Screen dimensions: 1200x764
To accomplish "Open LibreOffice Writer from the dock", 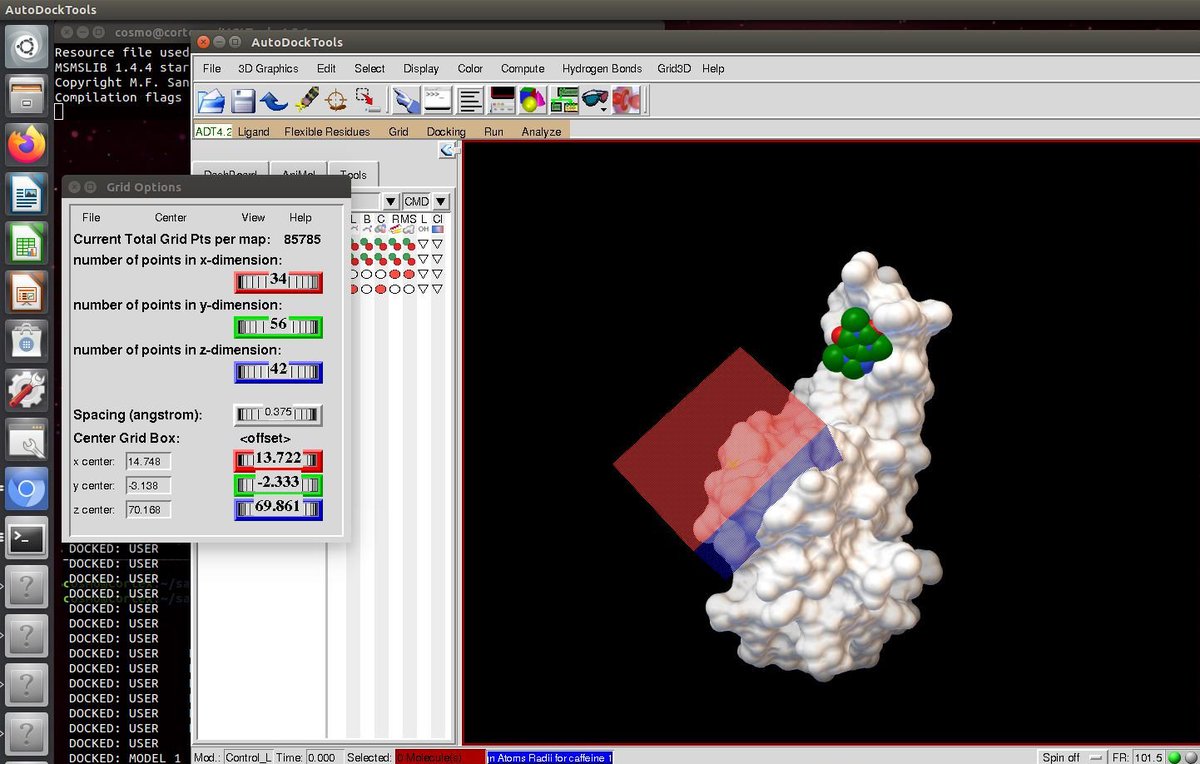I will click(x=27, y=194).
